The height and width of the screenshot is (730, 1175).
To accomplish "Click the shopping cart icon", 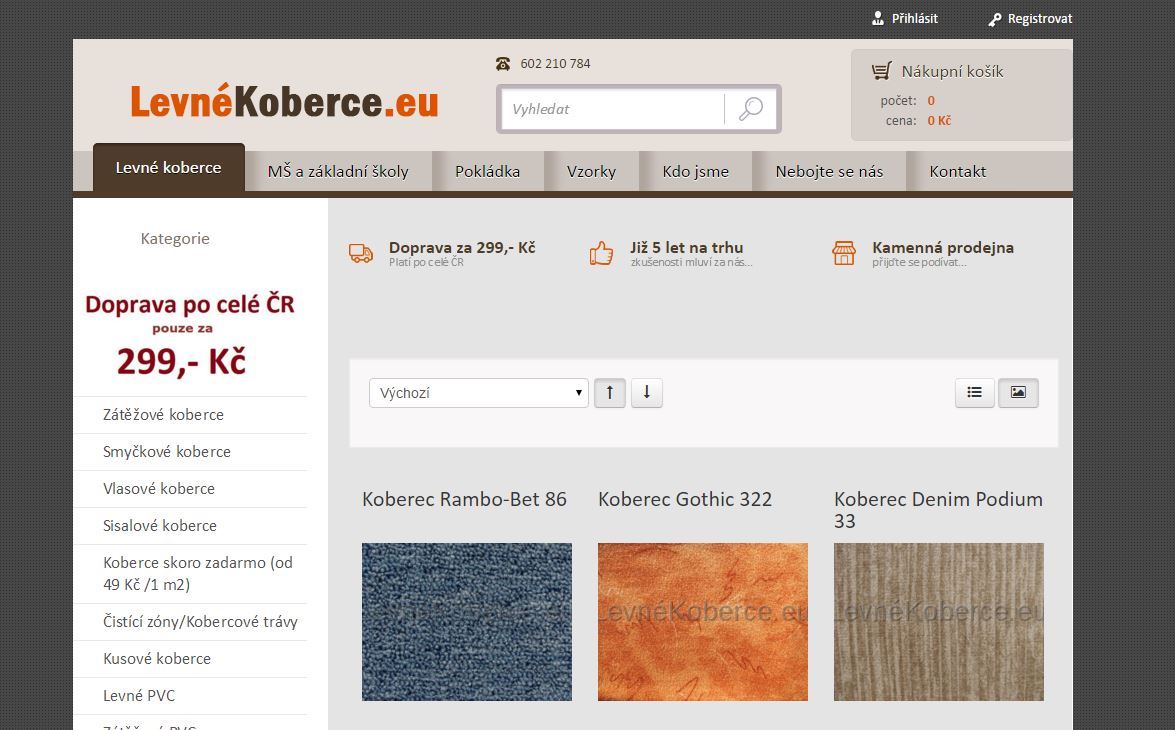I will (881, 71).
